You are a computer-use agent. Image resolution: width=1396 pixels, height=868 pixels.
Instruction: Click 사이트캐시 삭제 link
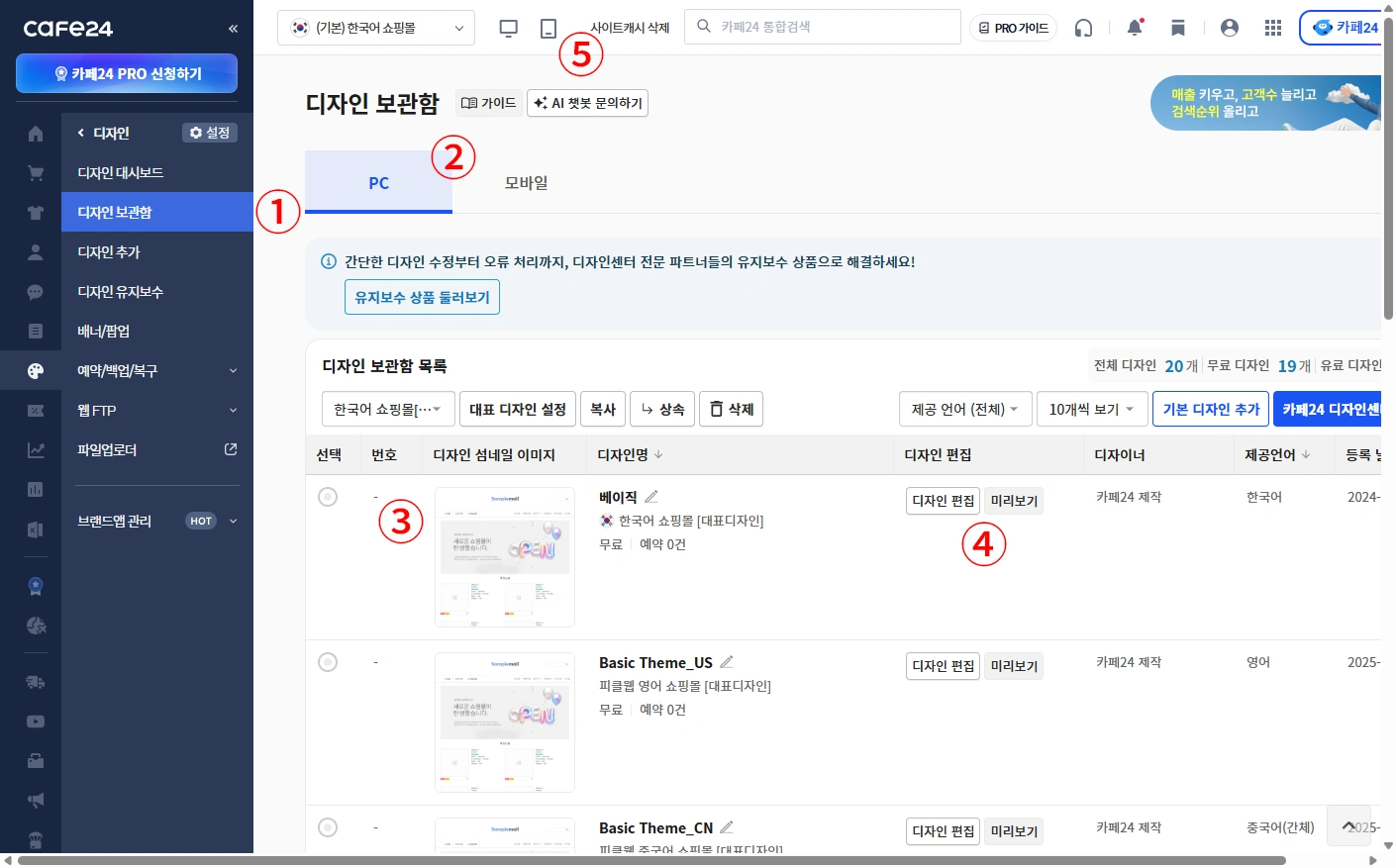coord(630,28)
